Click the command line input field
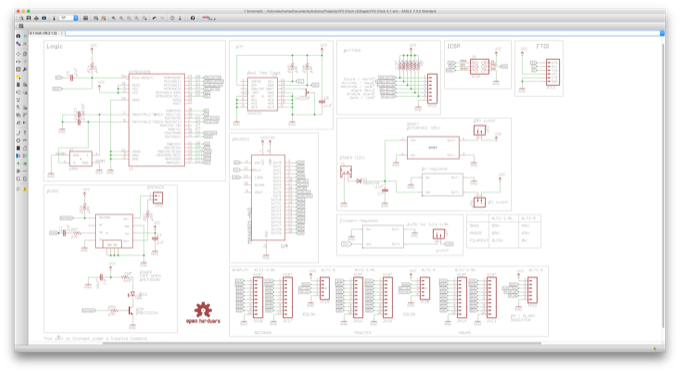 tap(362, 33)
